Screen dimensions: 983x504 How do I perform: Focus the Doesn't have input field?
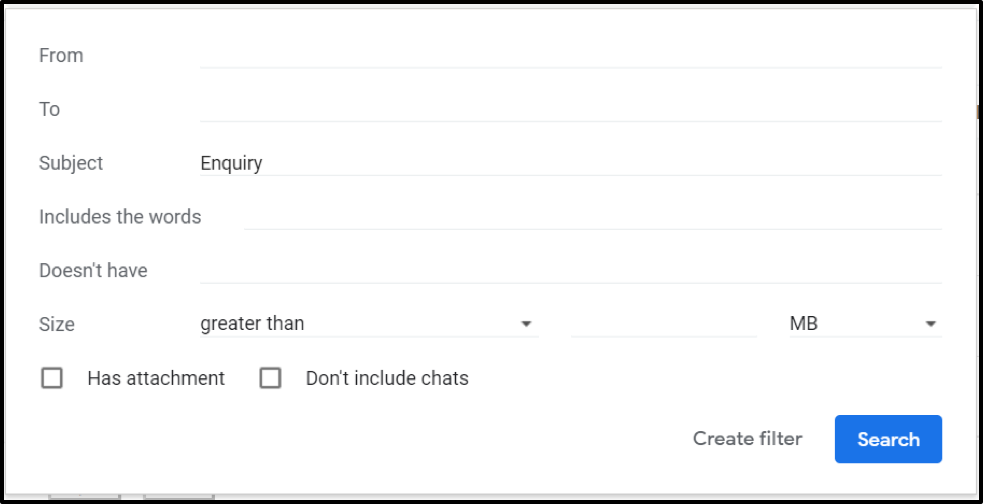570,271
